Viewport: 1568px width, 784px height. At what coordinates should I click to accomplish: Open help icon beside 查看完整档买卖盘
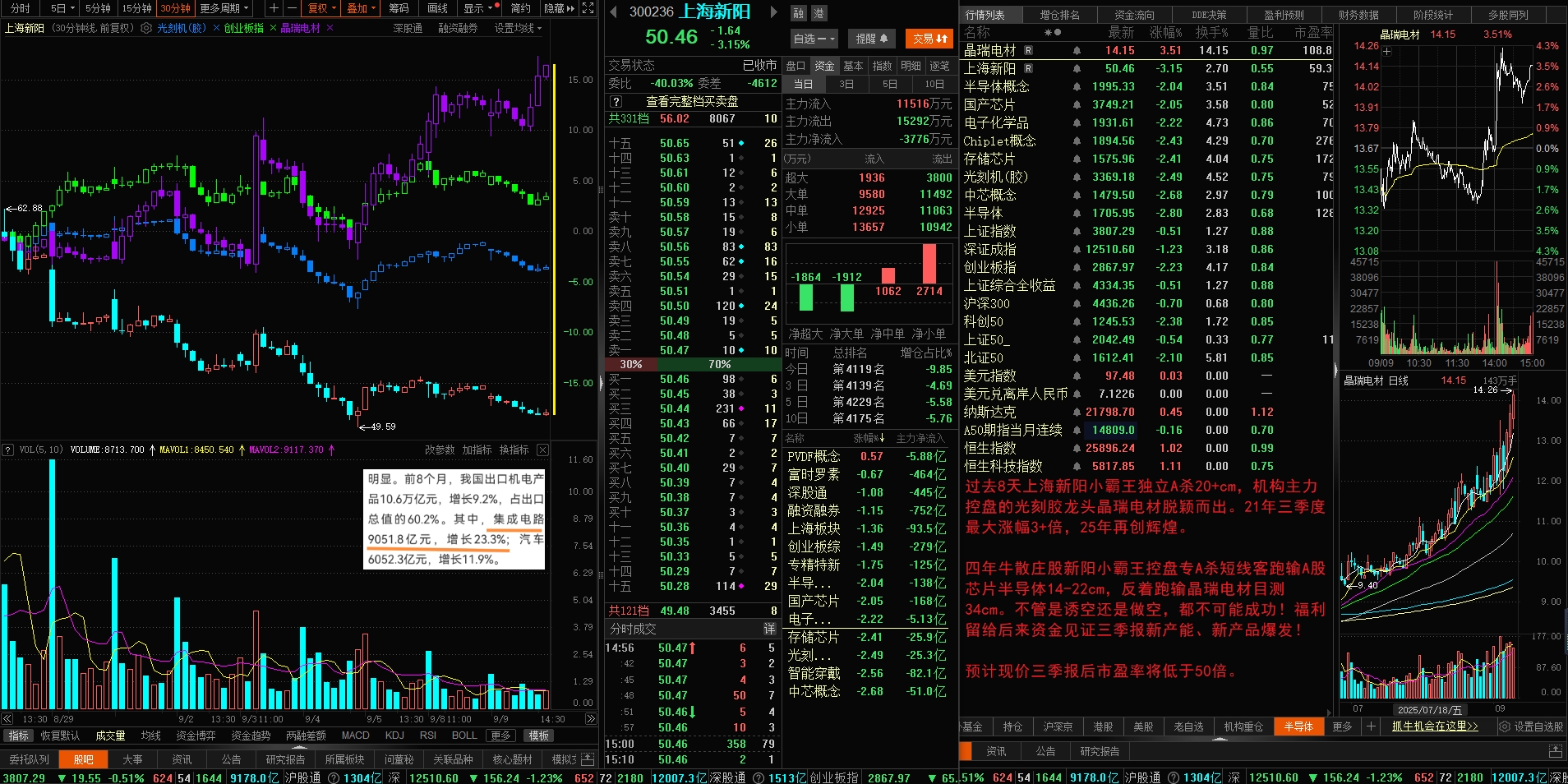(x=615, y=102)
